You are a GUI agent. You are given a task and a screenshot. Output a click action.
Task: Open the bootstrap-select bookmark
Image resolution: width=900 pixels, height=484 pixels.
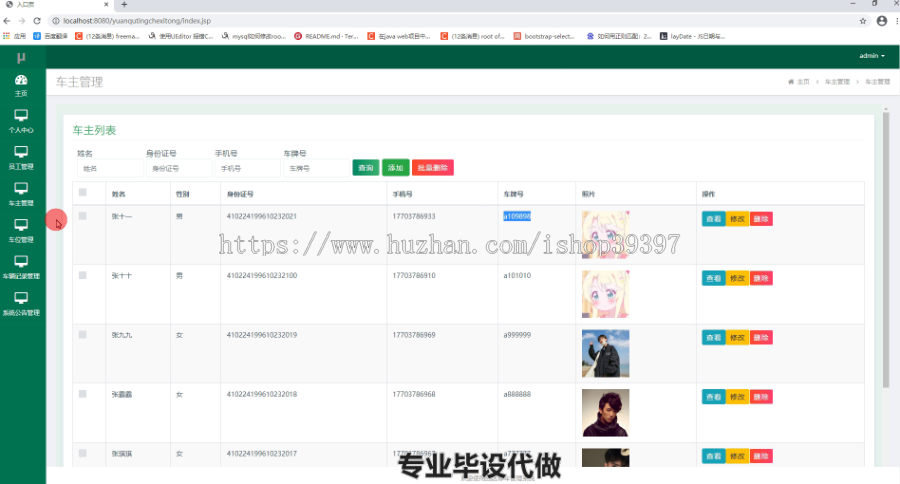pos(544,36)
